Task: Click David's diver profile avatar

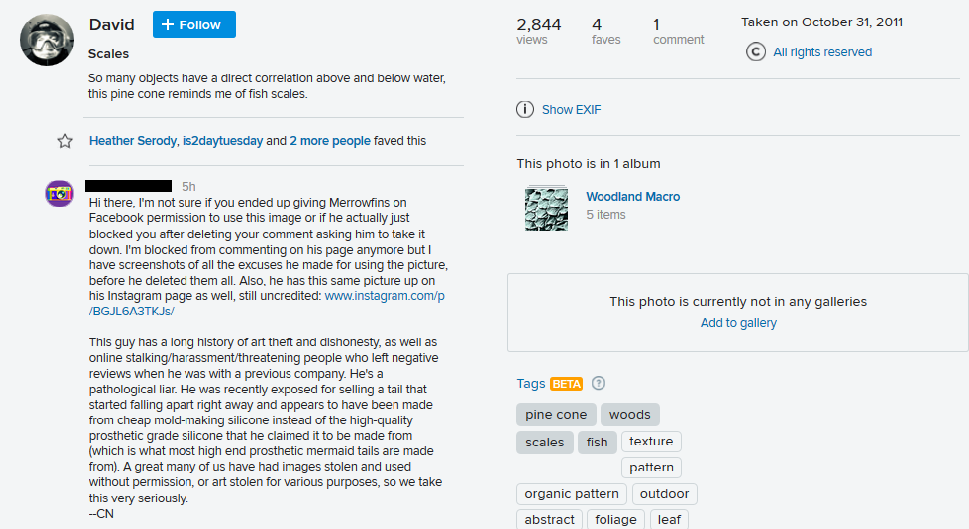Action: [x=46, y=41]
